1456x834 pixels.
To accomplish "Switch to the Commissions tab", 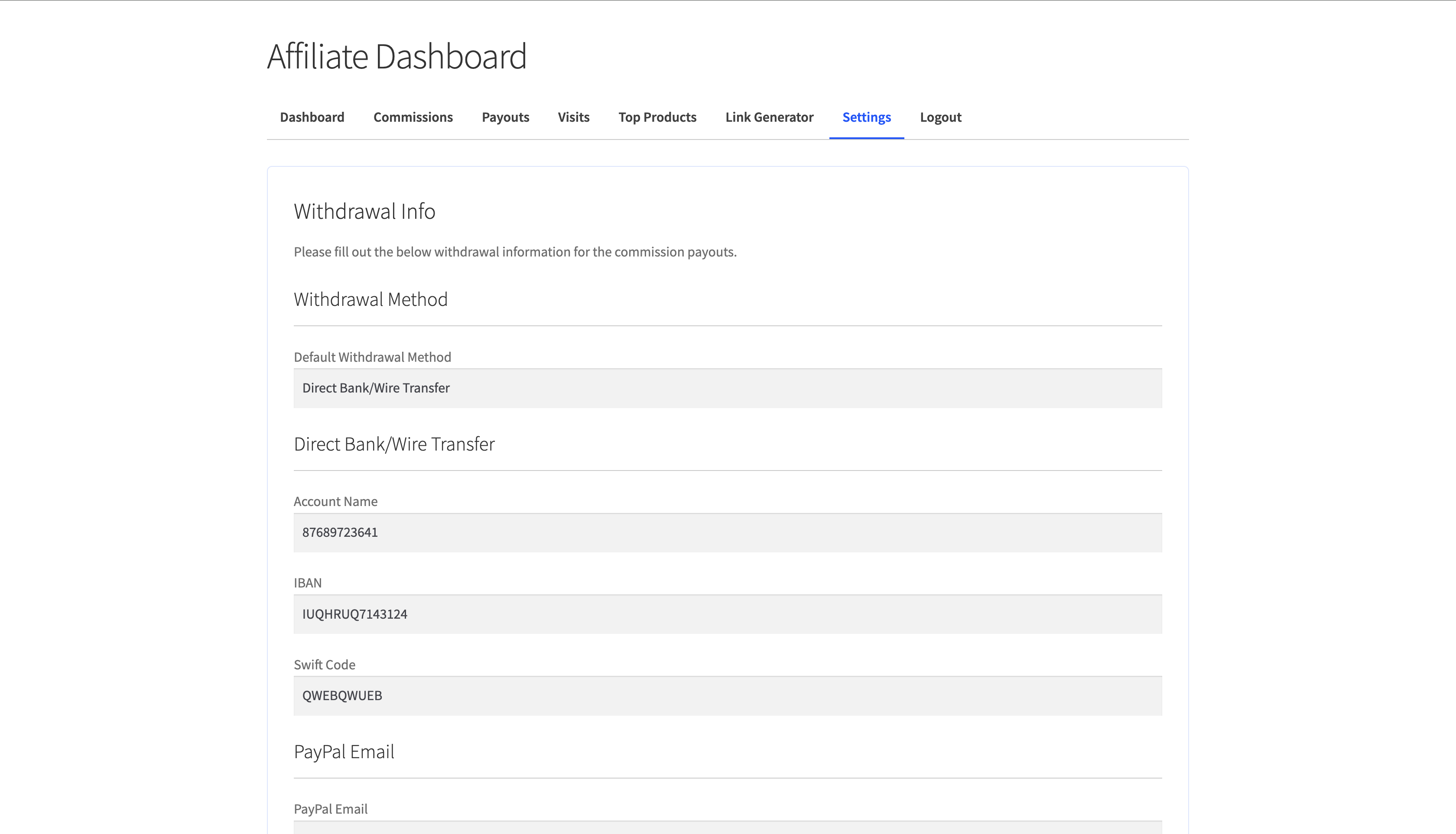I will click(413, 117).
